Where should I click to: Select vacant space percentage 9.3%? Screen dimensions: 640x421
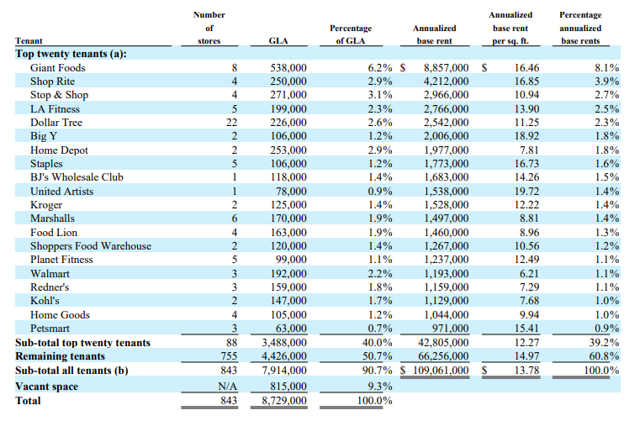[x=380, y=386]
